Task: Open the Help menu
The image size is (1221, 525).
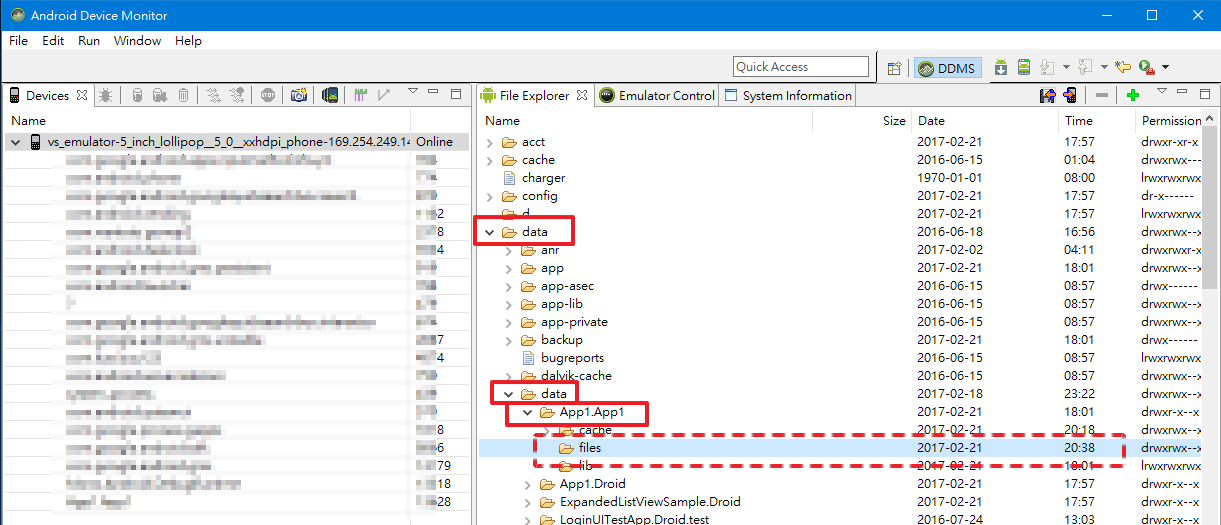Action: pyautogui.click(x=188, y=41)
